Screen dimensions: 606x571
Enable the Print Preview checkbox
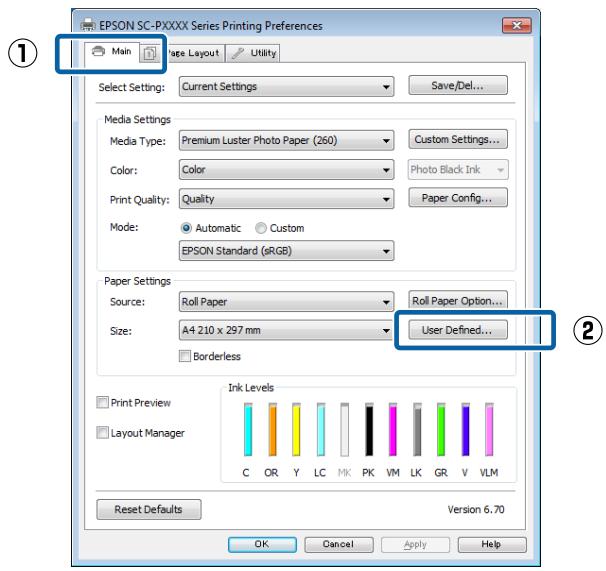pos(102,402)
